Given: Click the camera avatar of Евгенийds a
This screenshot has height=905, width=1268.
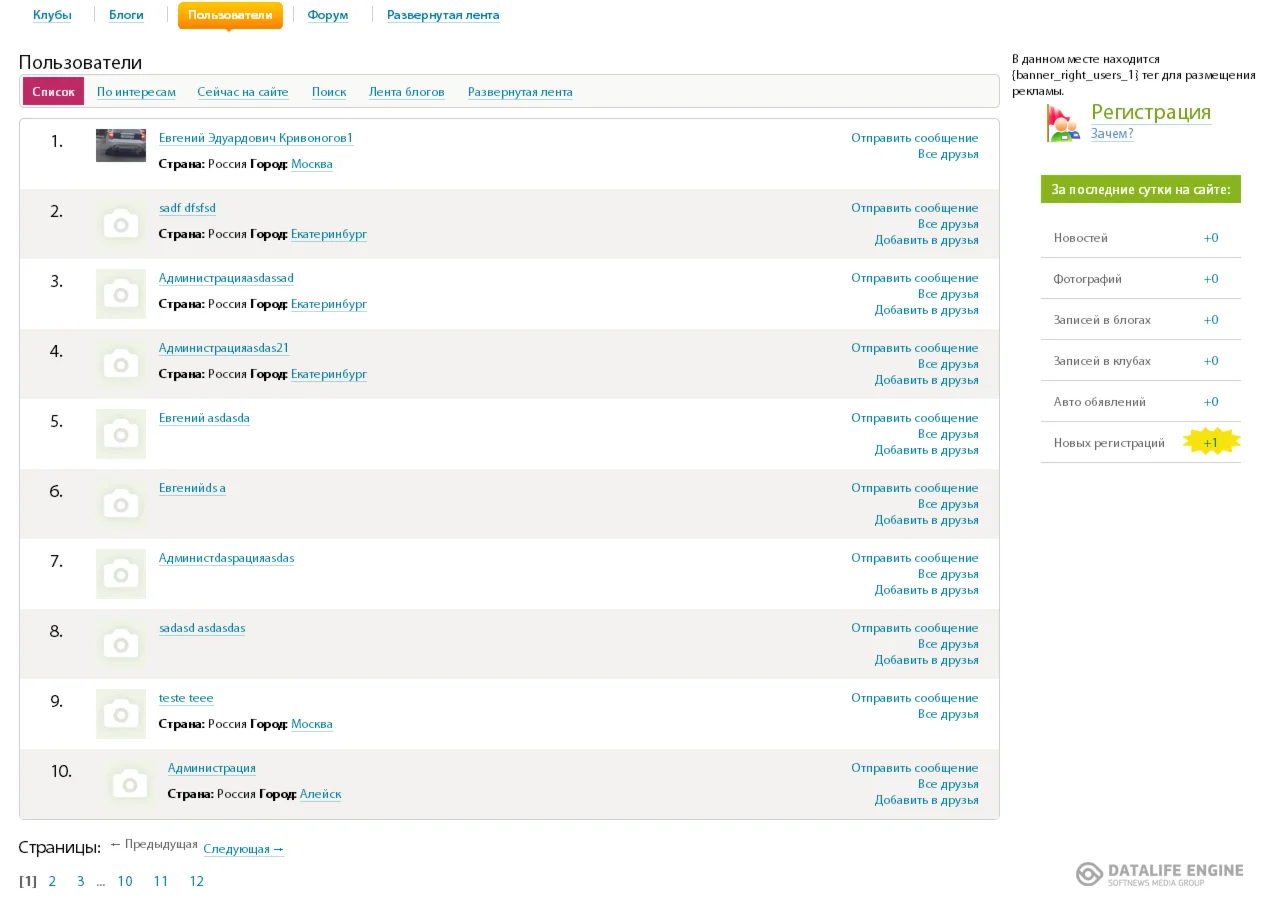Looking at the screenshot, I should pos(121,504).
